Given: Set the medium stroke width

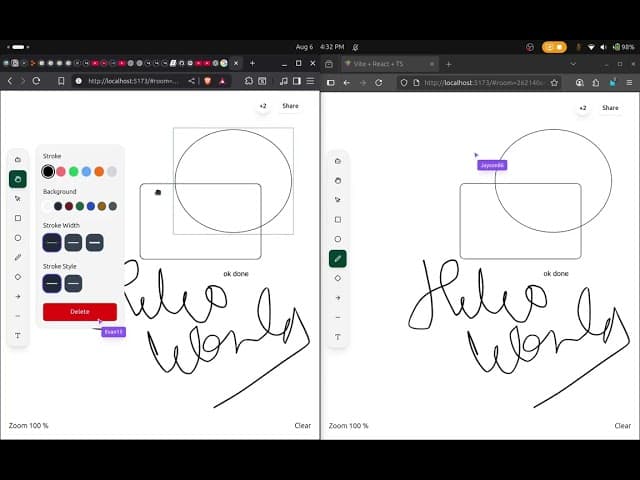Looking at the screenshot, I should [73, 243].
